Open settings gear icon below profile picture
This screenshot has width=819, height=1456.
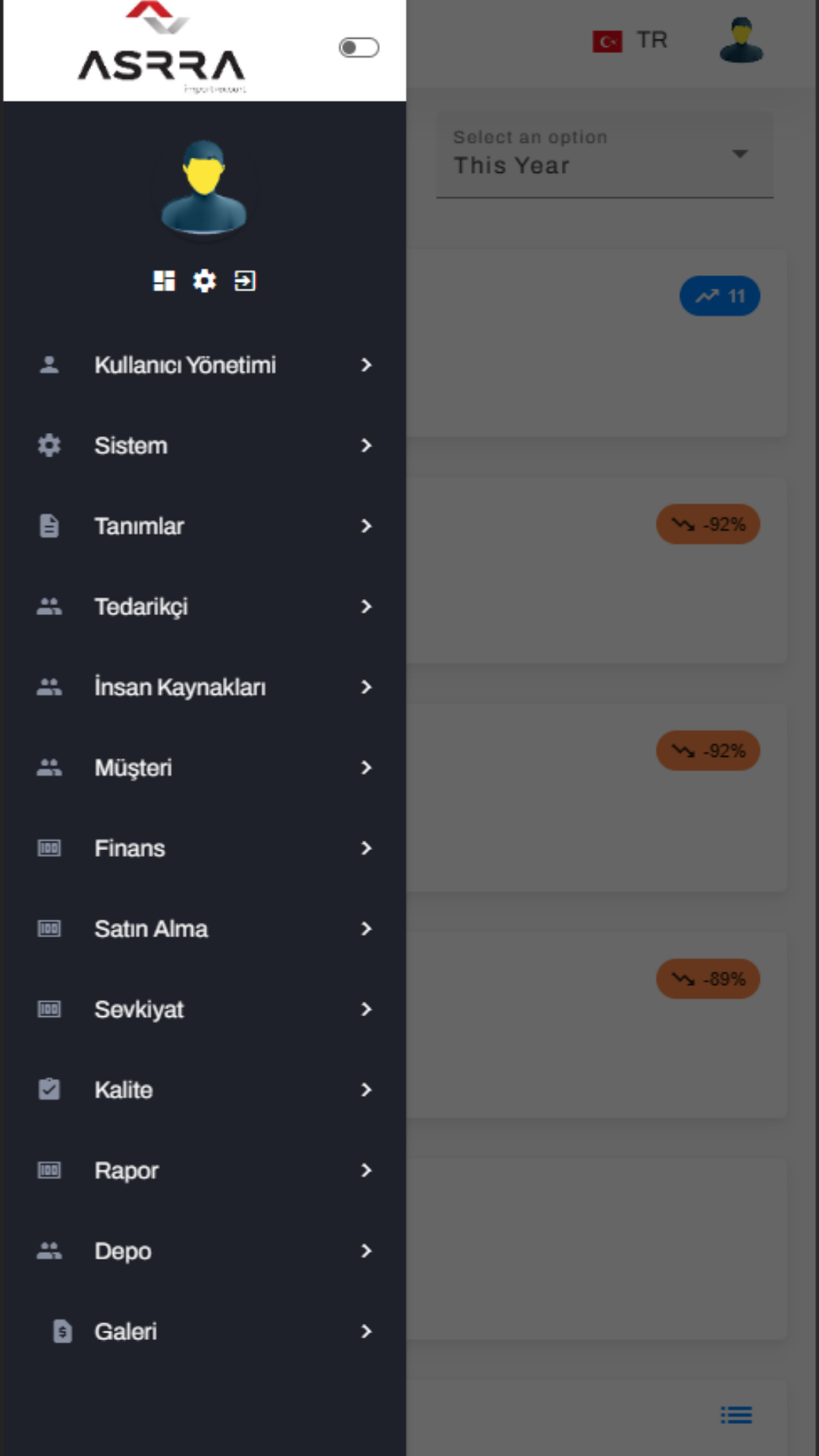pyautogui.click(x=204, y=281)
